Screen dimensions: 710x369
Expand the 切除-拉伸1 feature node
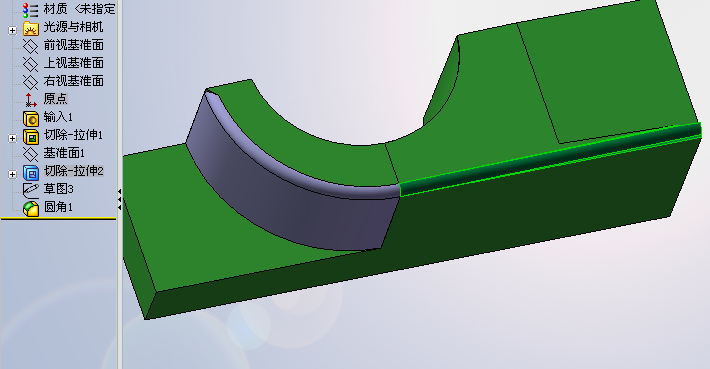13,138
